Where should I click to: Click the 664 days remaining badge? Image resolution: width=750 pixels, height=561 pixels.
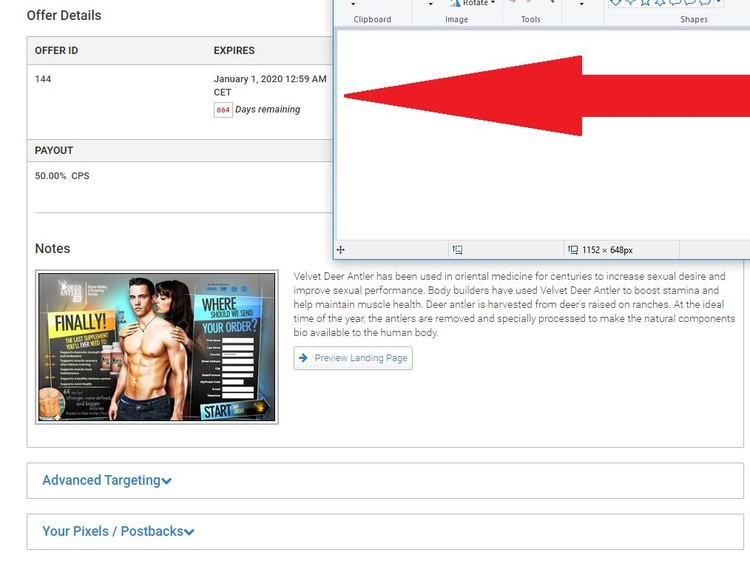[x=223, y=110]
